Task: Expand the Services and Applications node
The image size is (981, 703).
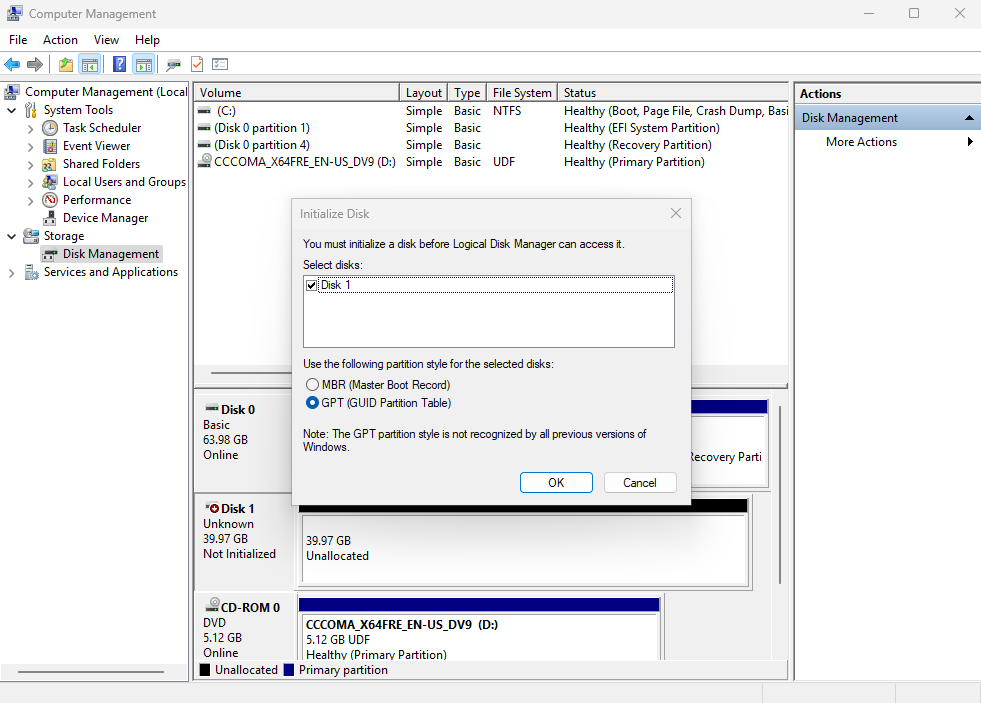Action: click(12, 272)
